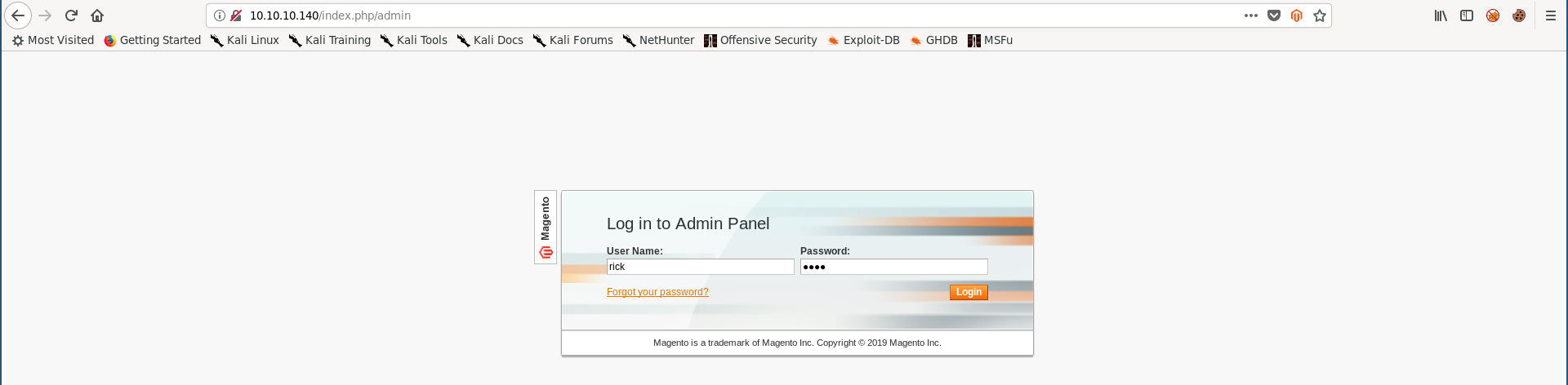Save page to Pocket

point(1274,15)
